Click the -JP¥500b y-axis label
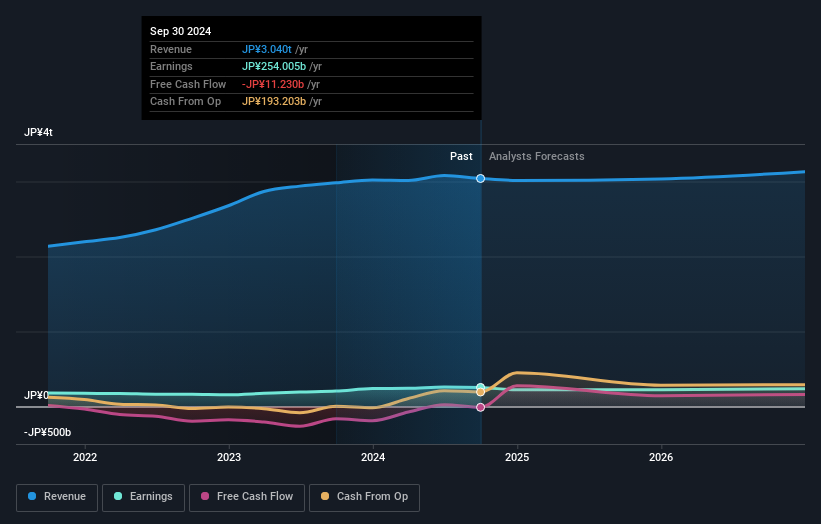The height and width of the screenshot is (524, 821). [x=47, y=432]
